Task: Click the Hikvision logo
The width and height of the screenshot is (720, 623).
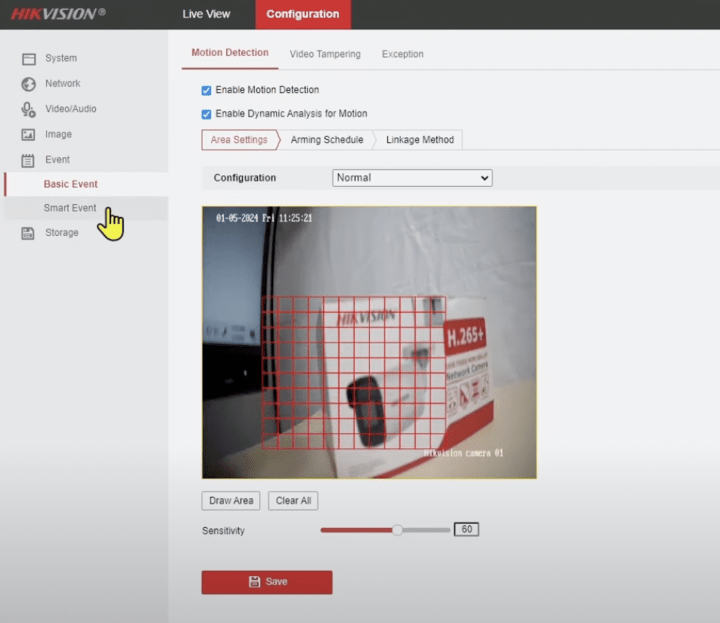Action: pos(57,14)
